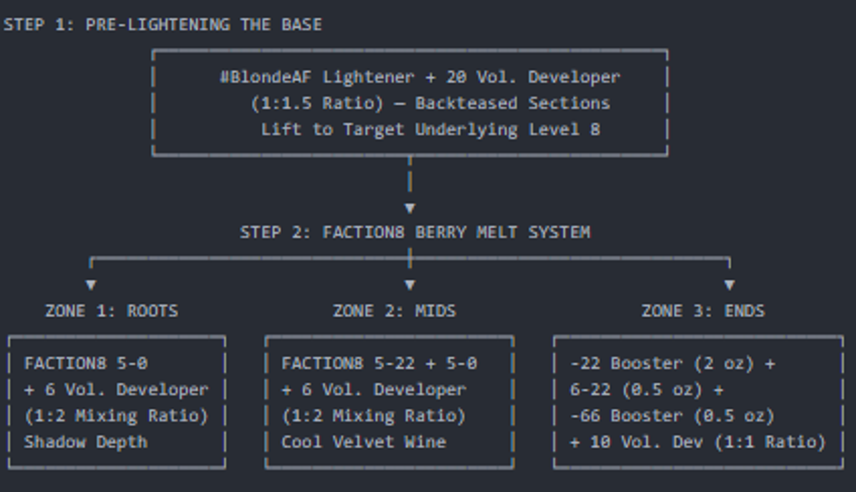
Task: Click Cool Velvet Wine text
Action: click(364, 442)
